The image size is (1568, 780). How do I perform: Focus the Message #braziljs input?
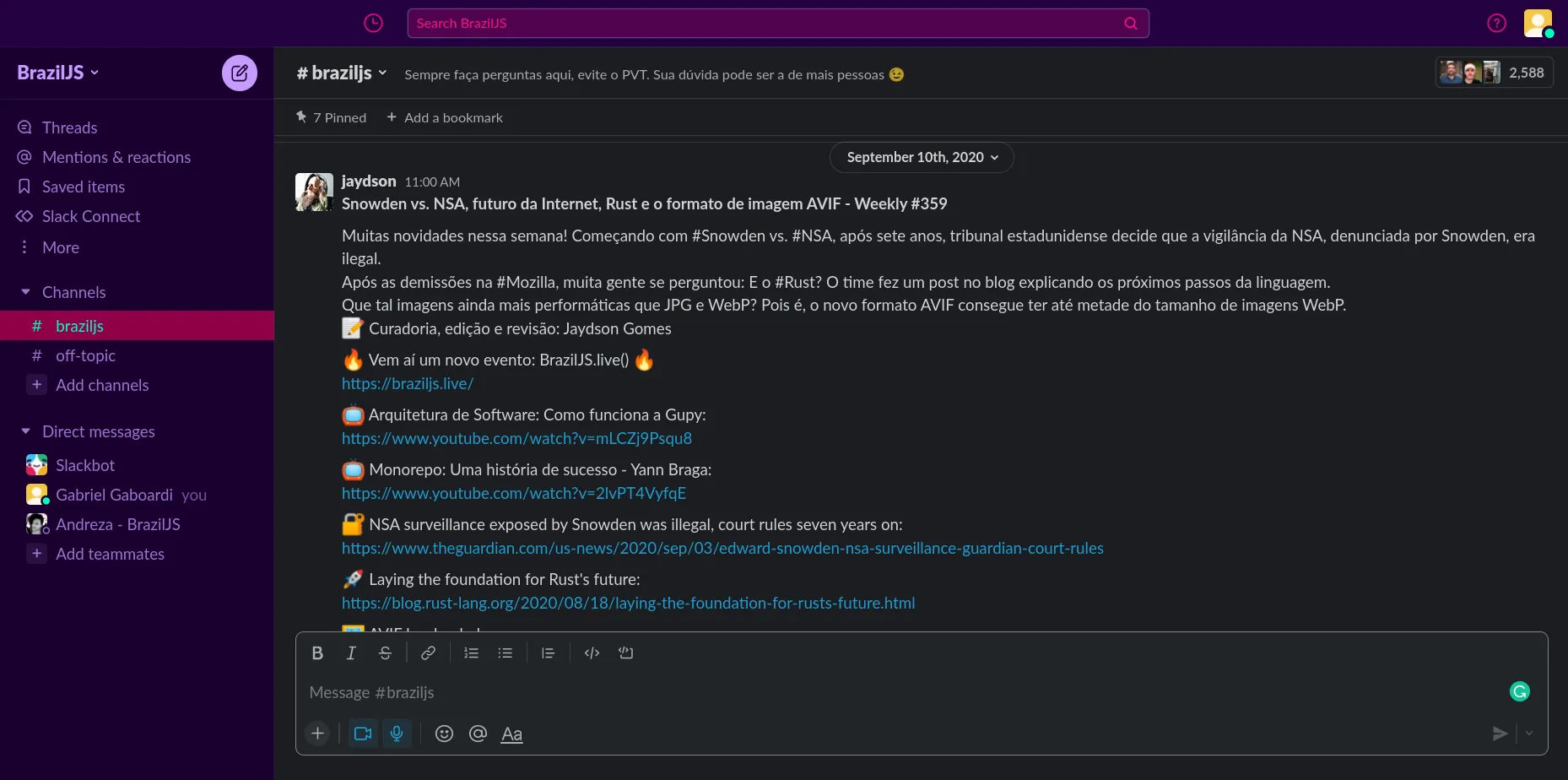point(903,692)
